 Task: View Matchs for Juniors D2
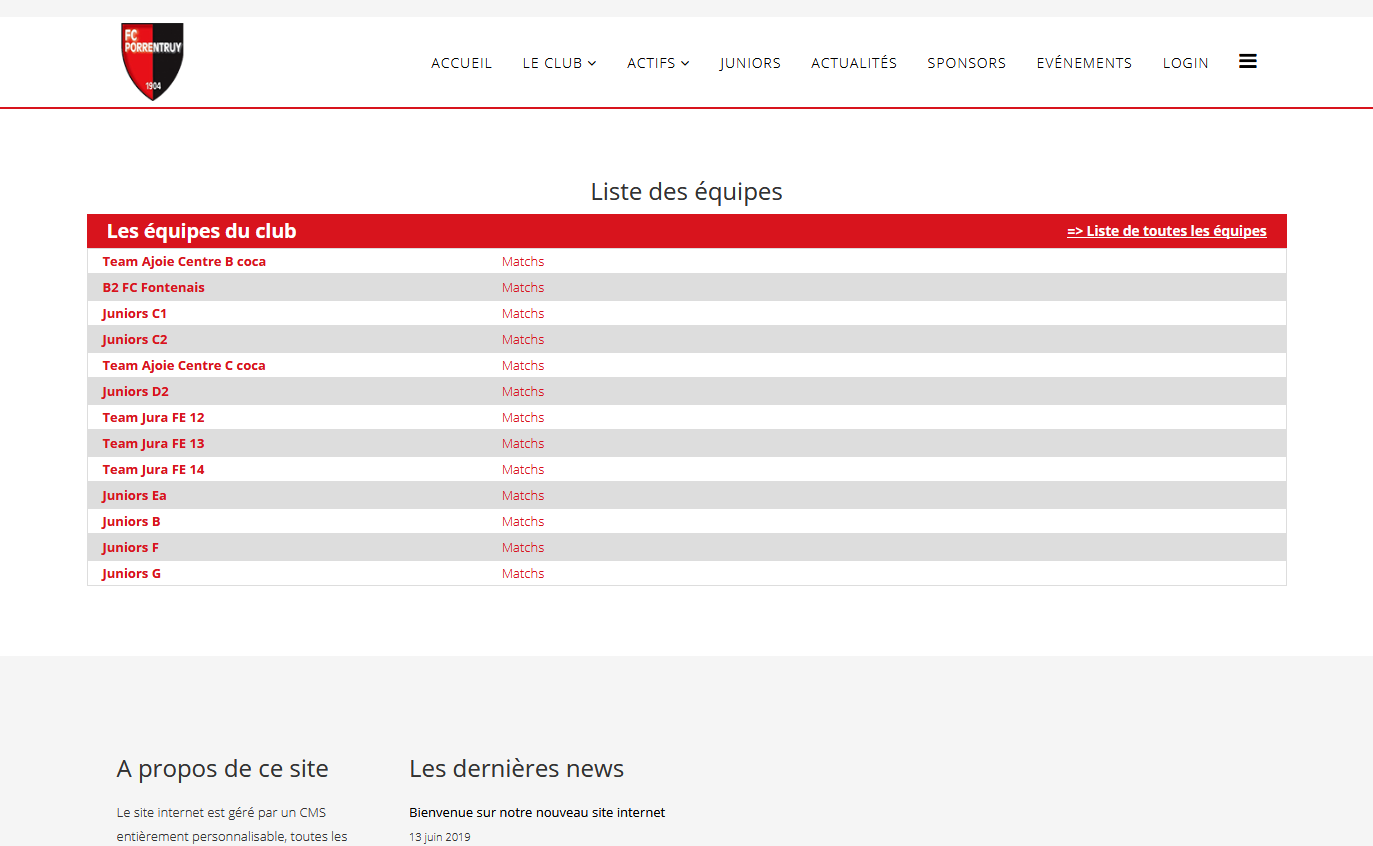click(523, 391)
